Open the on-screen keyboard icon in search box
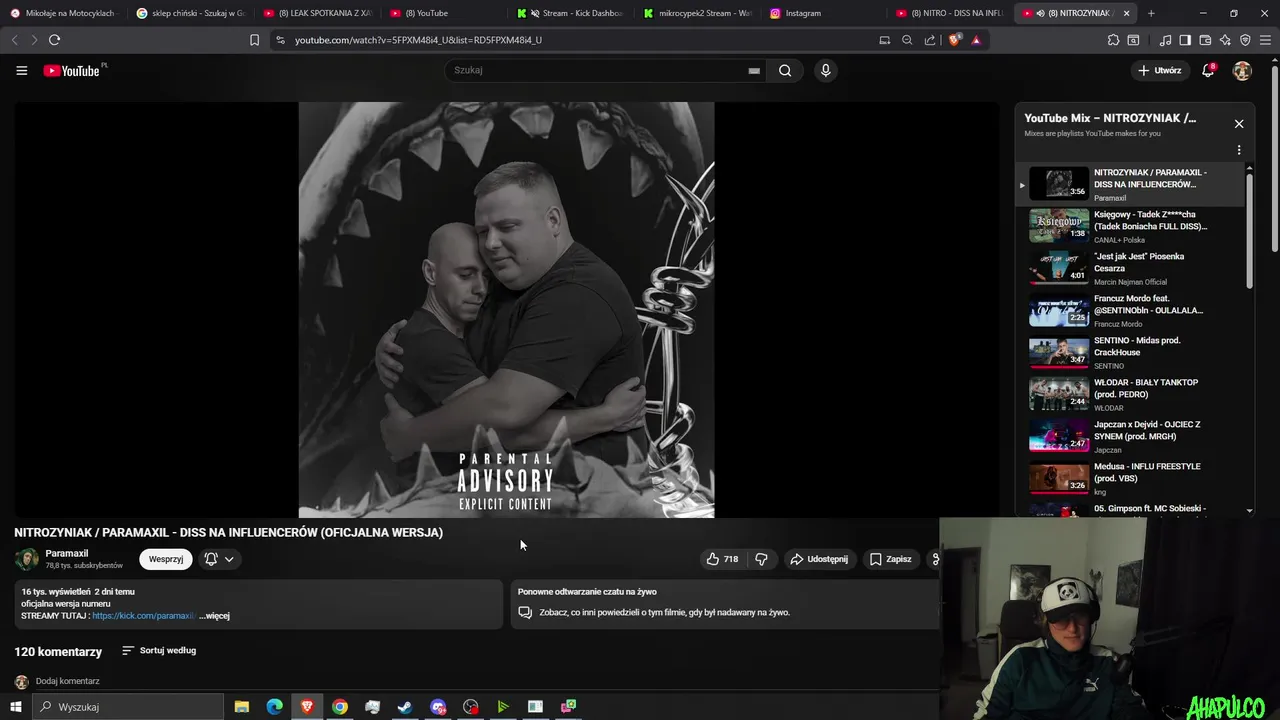 [x=754, y=71]
